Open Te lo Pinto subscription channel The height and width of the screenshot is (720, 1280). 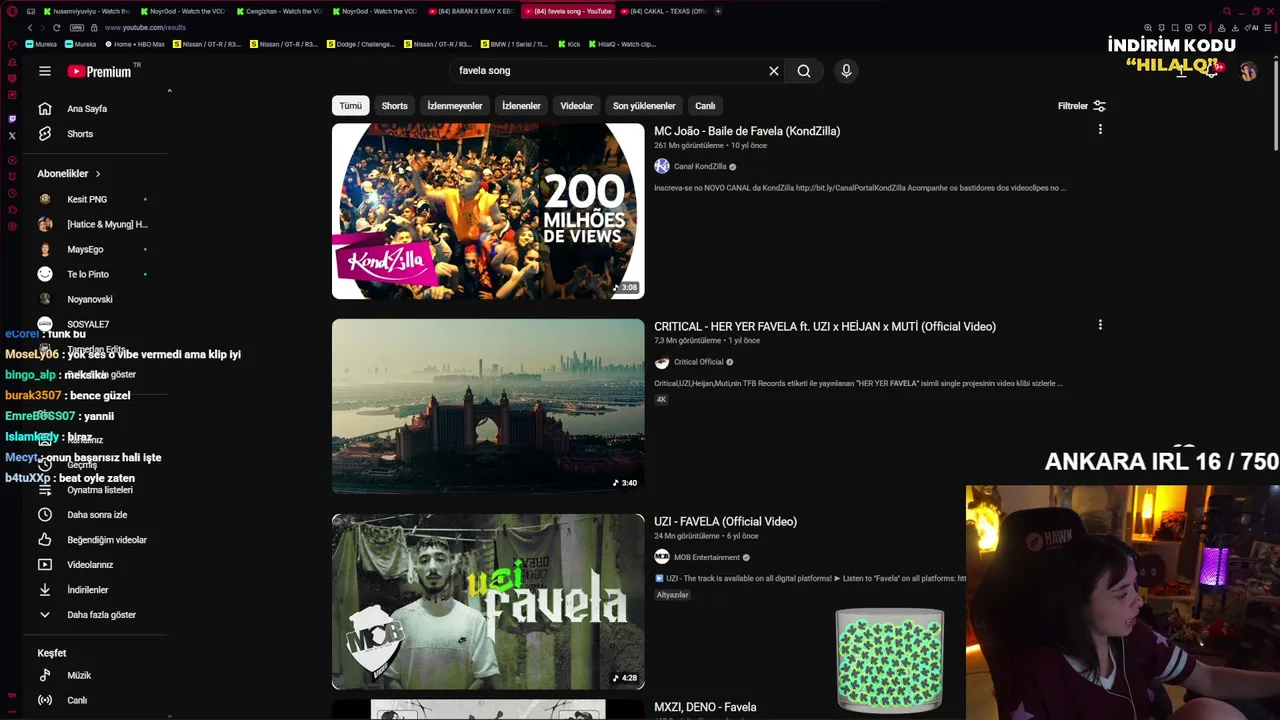click(x=88, y=274)
